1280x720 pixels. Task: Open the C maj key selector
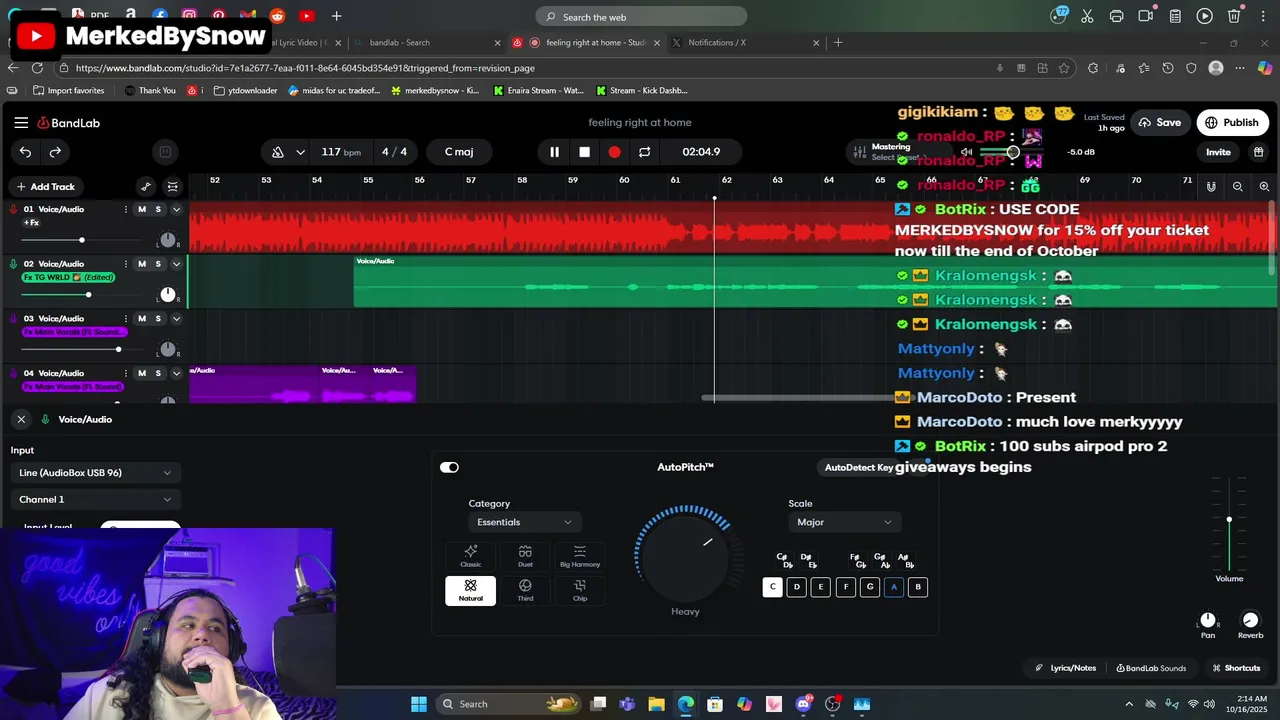point(459,152)
